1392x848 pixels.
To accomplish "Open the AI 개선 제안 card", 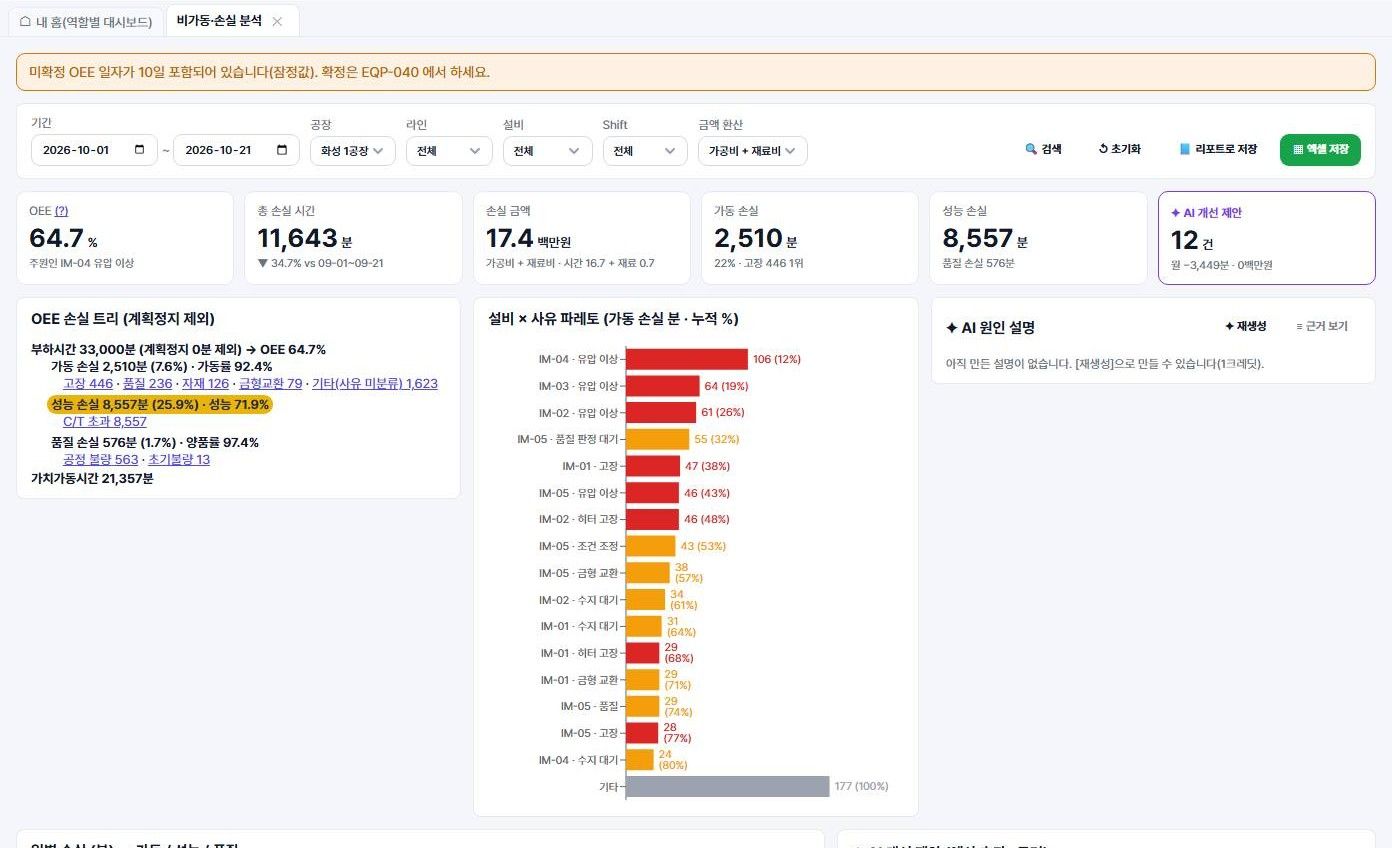I will click(x=1266, y=238).
